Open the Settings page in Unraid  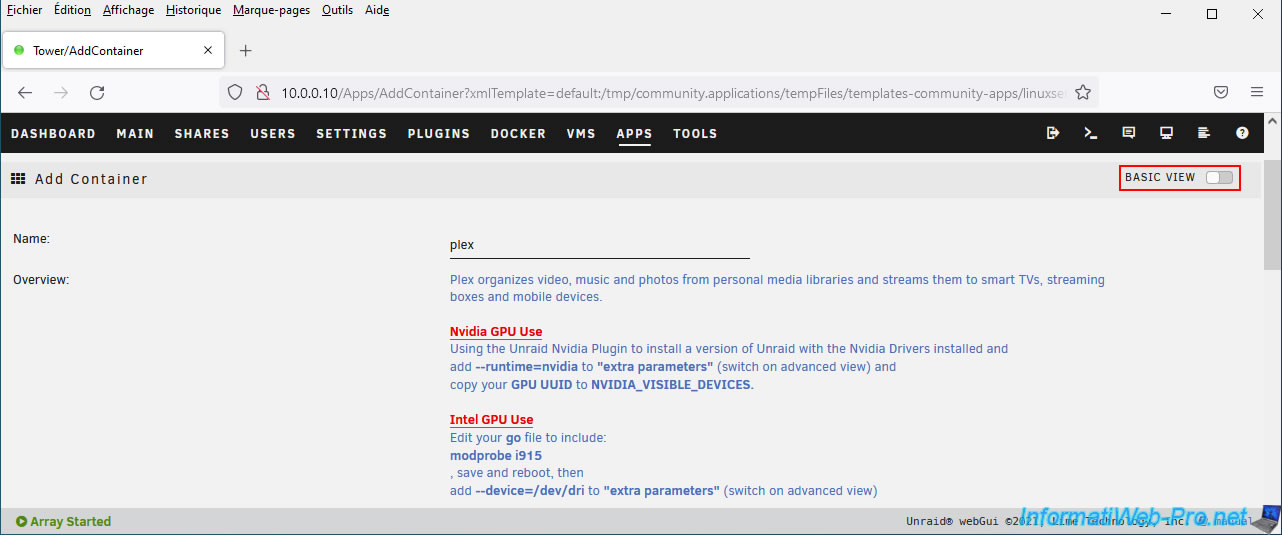pyautogui.click(x=351, y=134)
